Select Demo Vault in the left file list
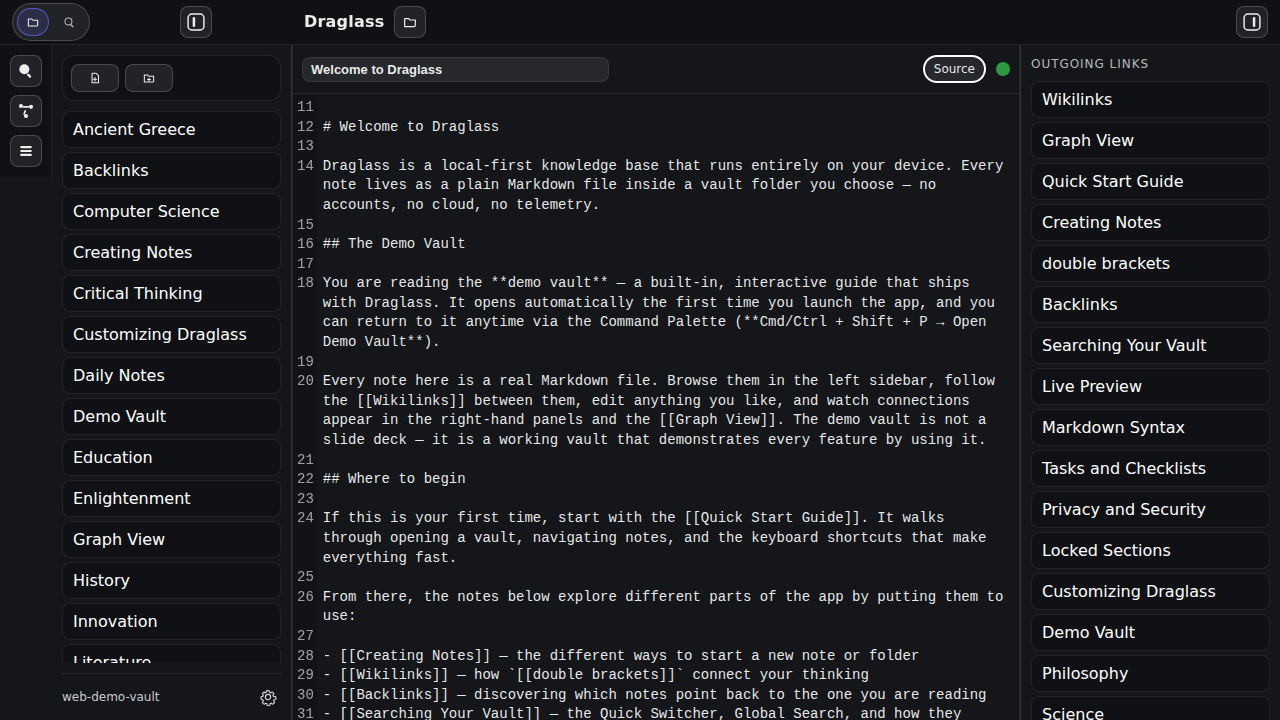 click(171, 416)
